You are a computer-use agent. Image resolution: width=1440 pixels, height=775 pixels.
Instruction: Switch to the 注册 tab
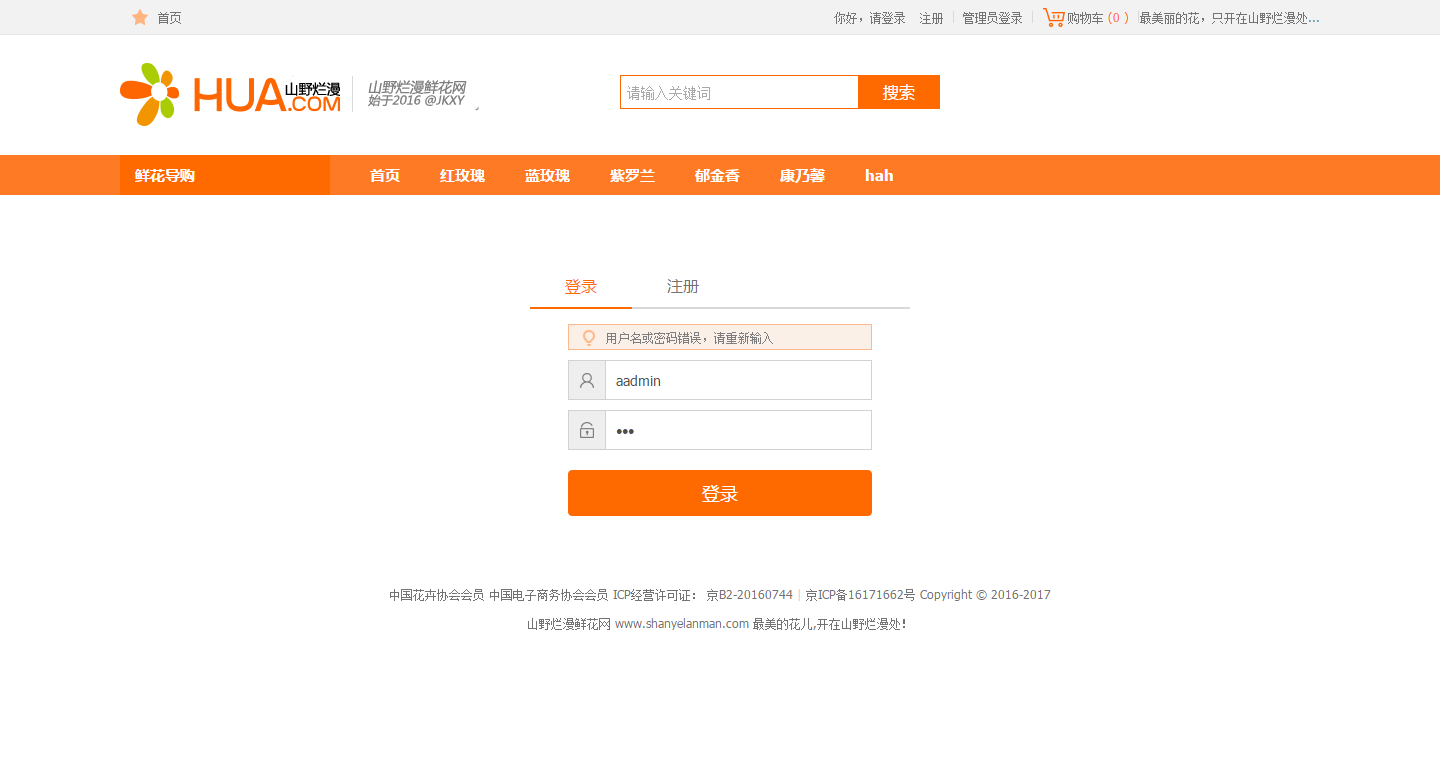tap(683, 287)
